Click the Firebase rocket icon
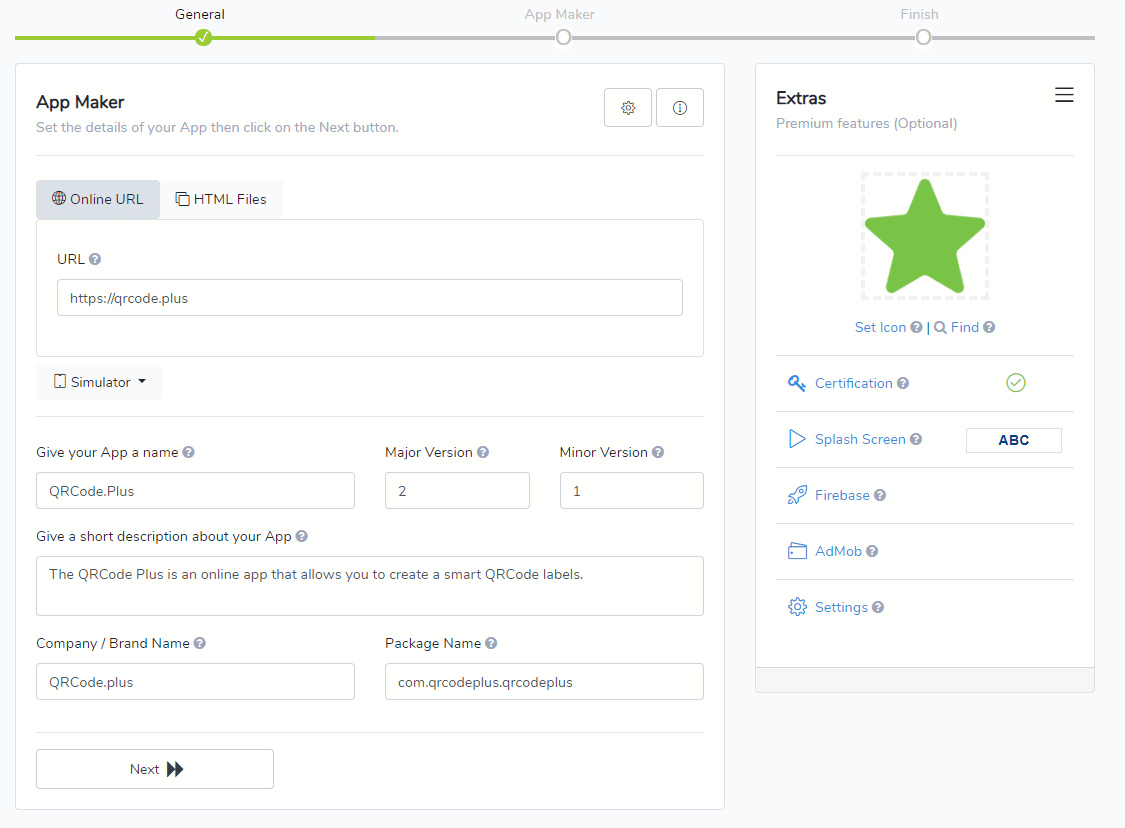The image size is (1125, 828). [x=796, y=495]
